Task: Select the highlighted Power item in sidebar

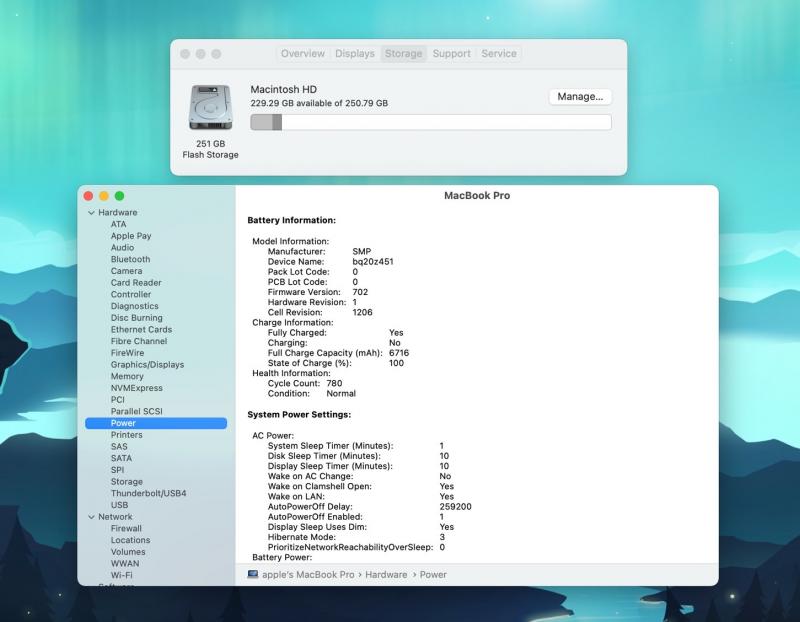Action: pos(156,423)
